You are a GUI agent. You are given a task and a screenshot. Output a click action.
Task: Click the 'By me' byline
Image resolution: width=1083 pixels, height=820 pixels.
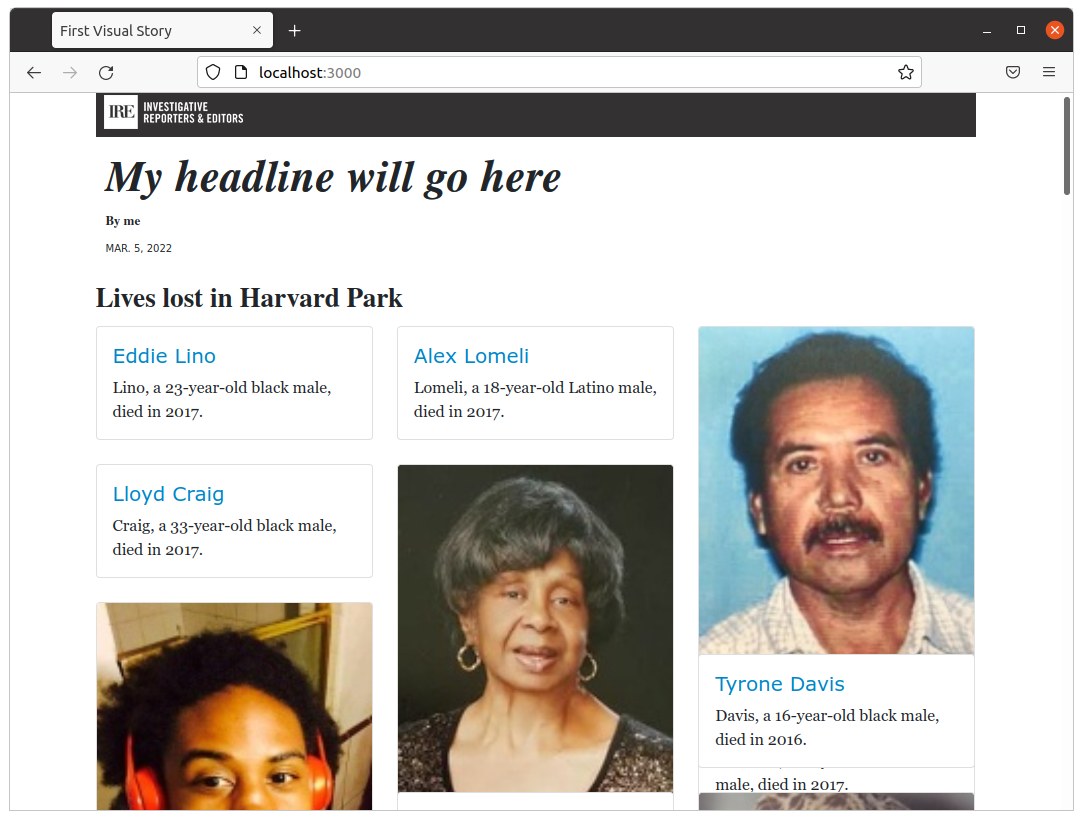(123, 221)
